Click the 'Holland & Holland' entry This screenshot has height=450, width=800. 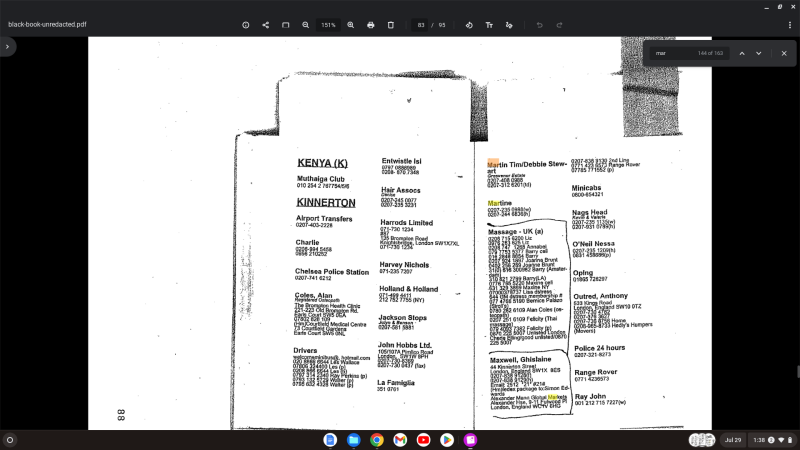[x=409, y=289]
